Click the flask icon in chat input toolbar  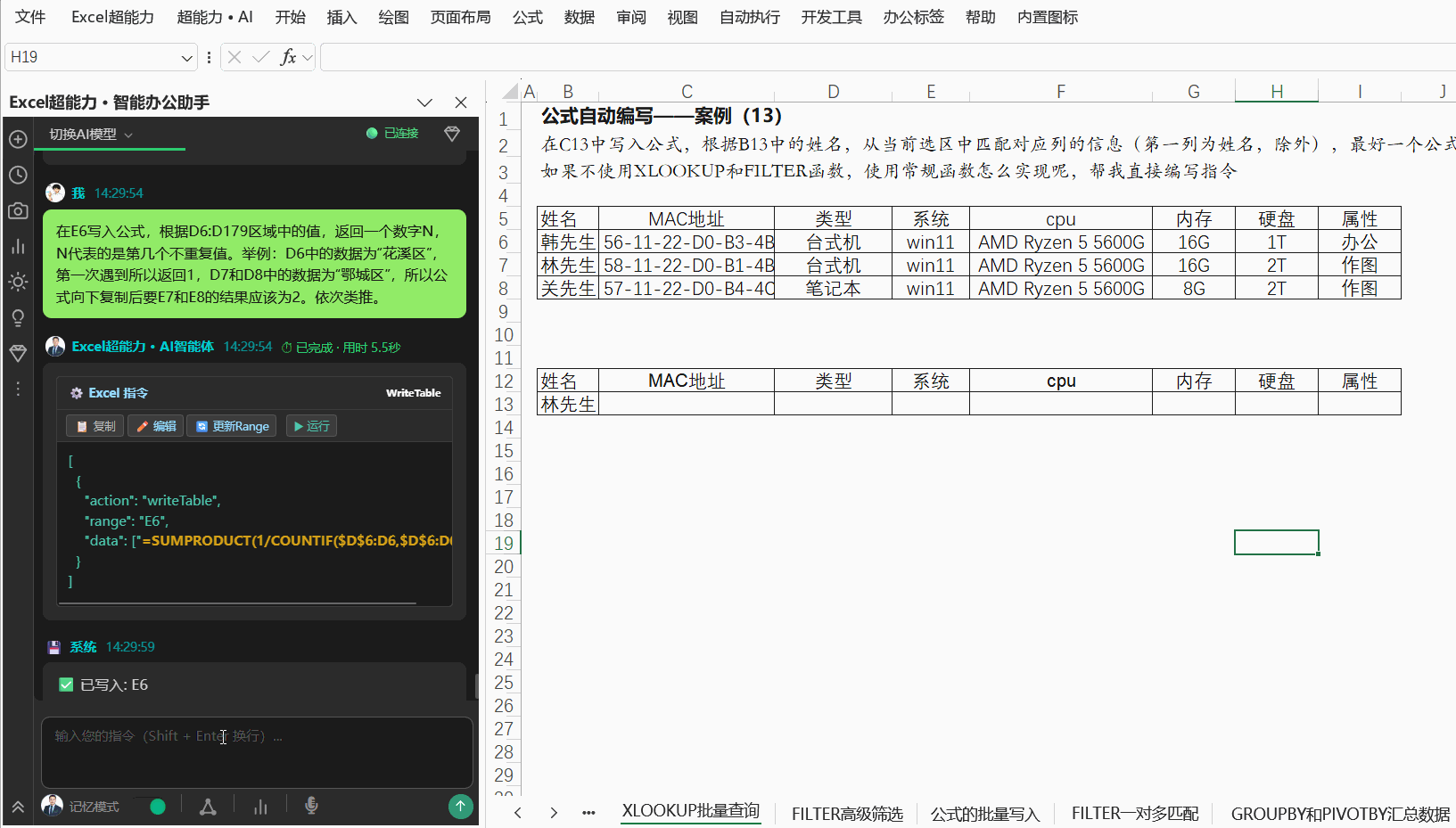click(208, 807)
